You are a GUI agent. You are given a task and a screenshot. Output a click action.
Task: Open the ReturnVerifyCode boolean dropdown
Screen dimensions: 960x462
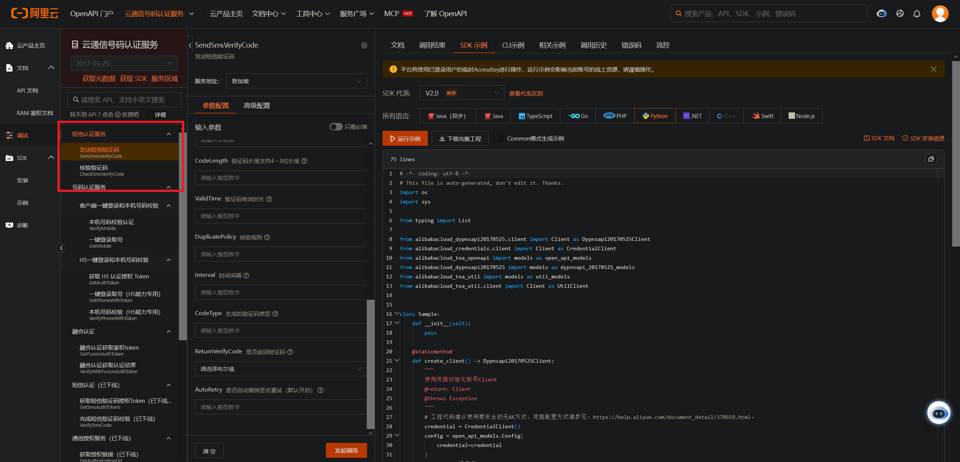[x=281, y=369]
